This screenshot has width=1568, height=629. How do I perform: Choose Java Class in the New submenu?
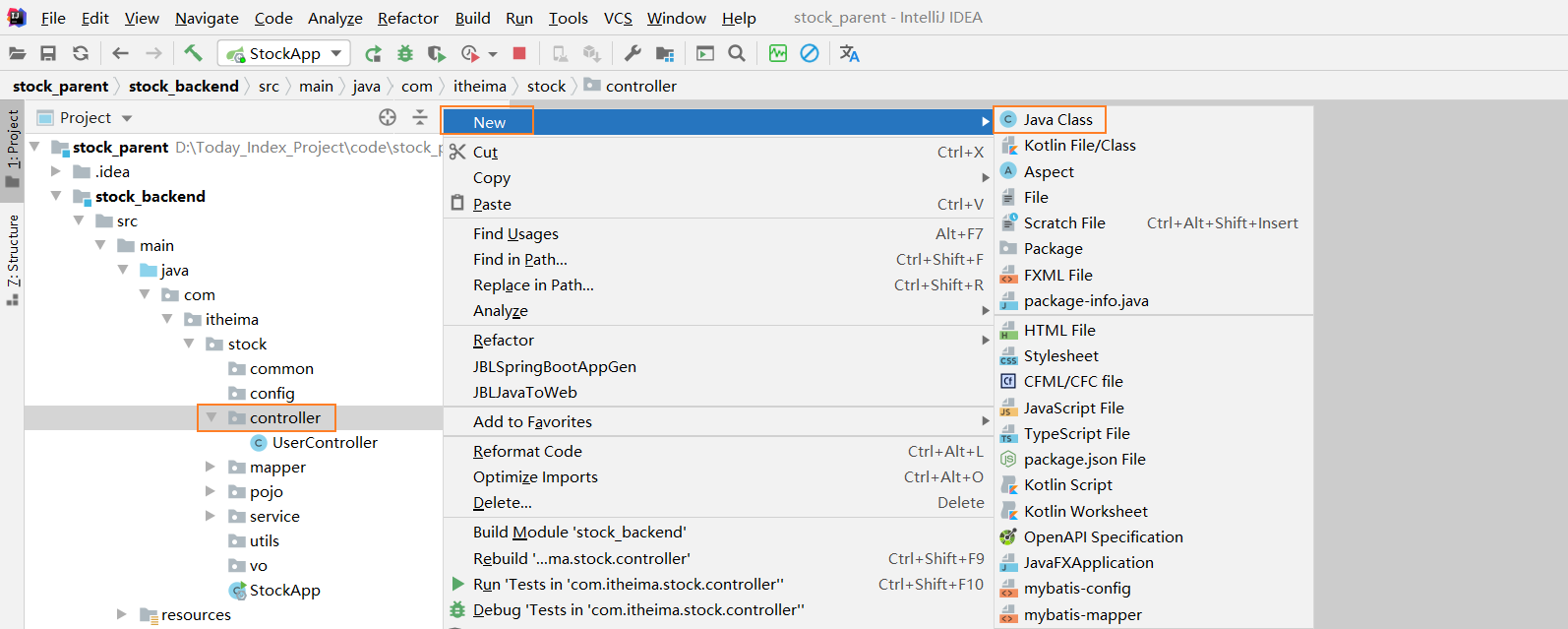tap(1153, 119)
